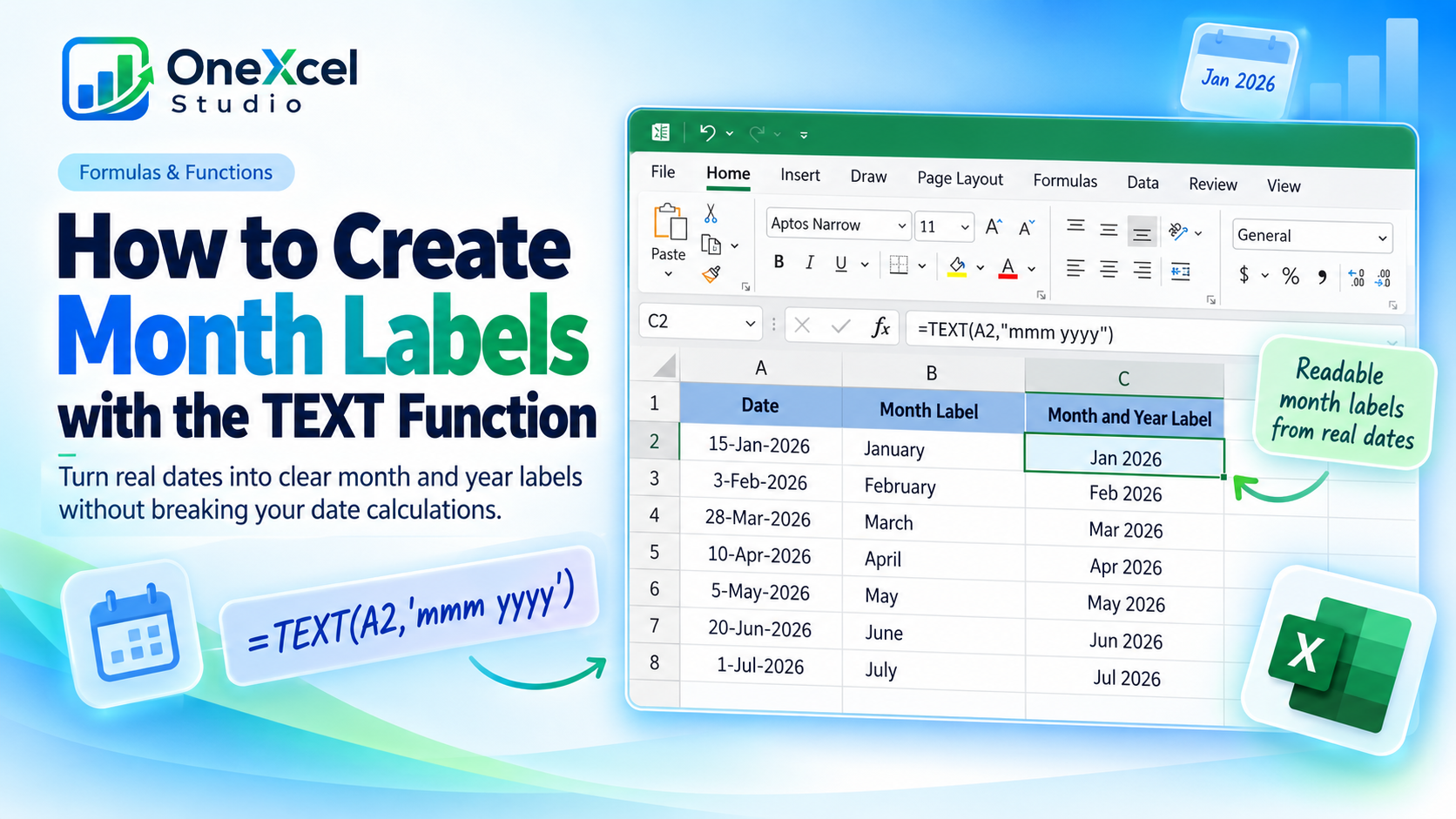Apply the yellow Fill Color bucket

point(957,267)
